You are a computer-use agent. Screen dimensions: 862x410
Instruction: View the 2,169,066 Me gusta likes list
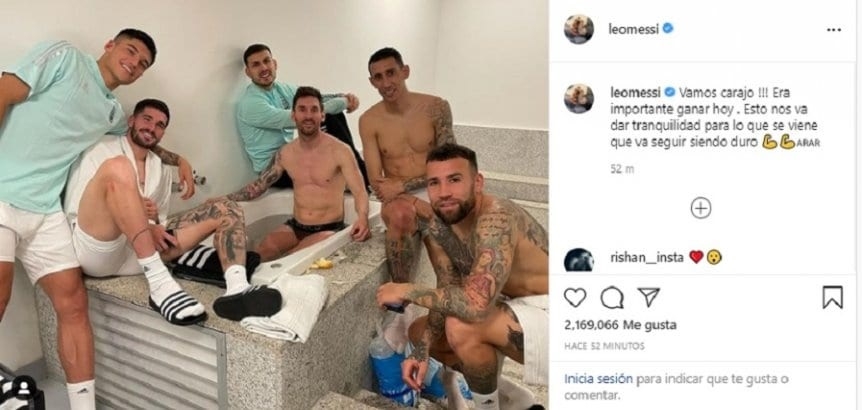coord(620,325)
